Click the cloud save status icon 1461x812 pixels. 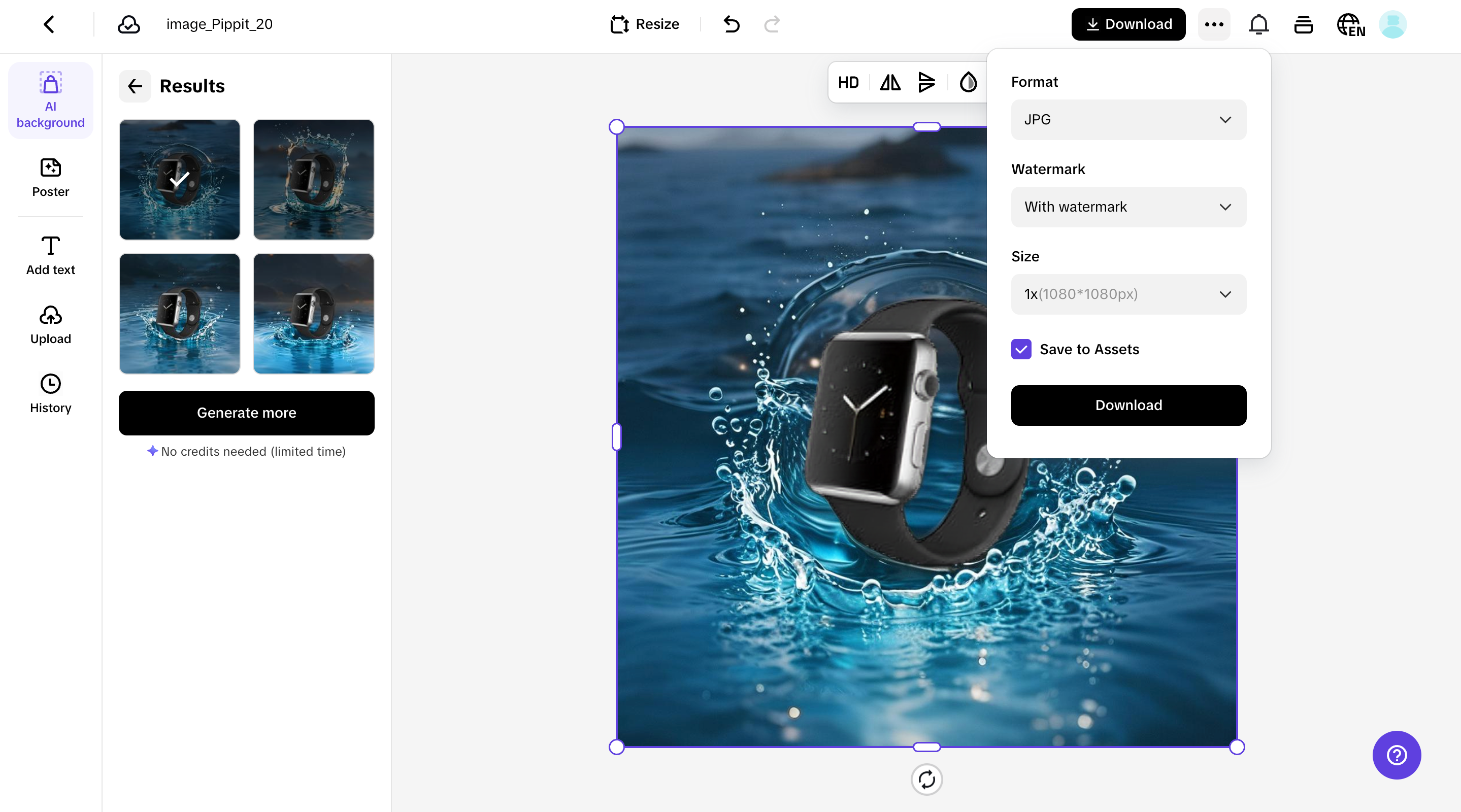[129, 24]
